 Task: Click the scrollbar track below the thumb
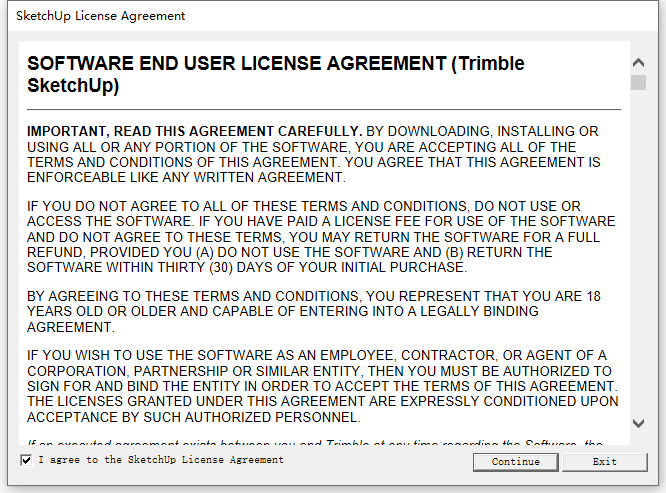pyautogui.click(x=638, y=253)
